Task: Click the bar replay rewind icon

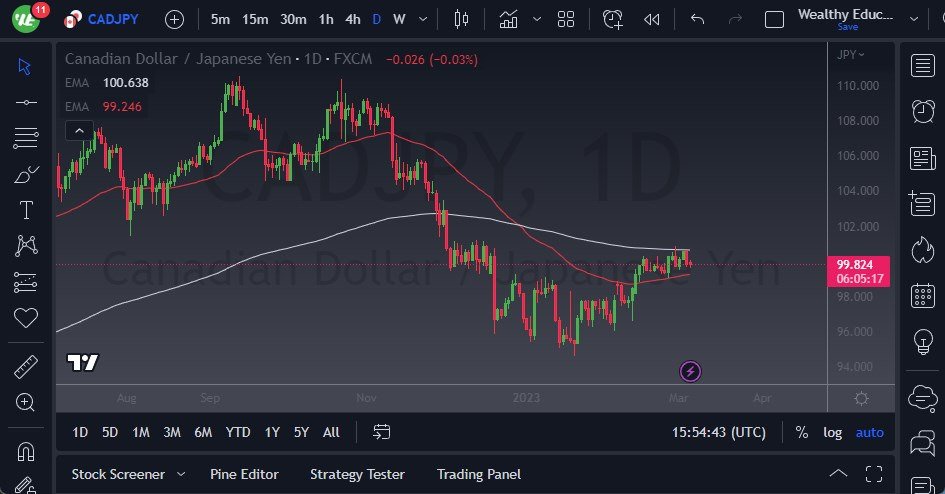Action: coord(652,19)
